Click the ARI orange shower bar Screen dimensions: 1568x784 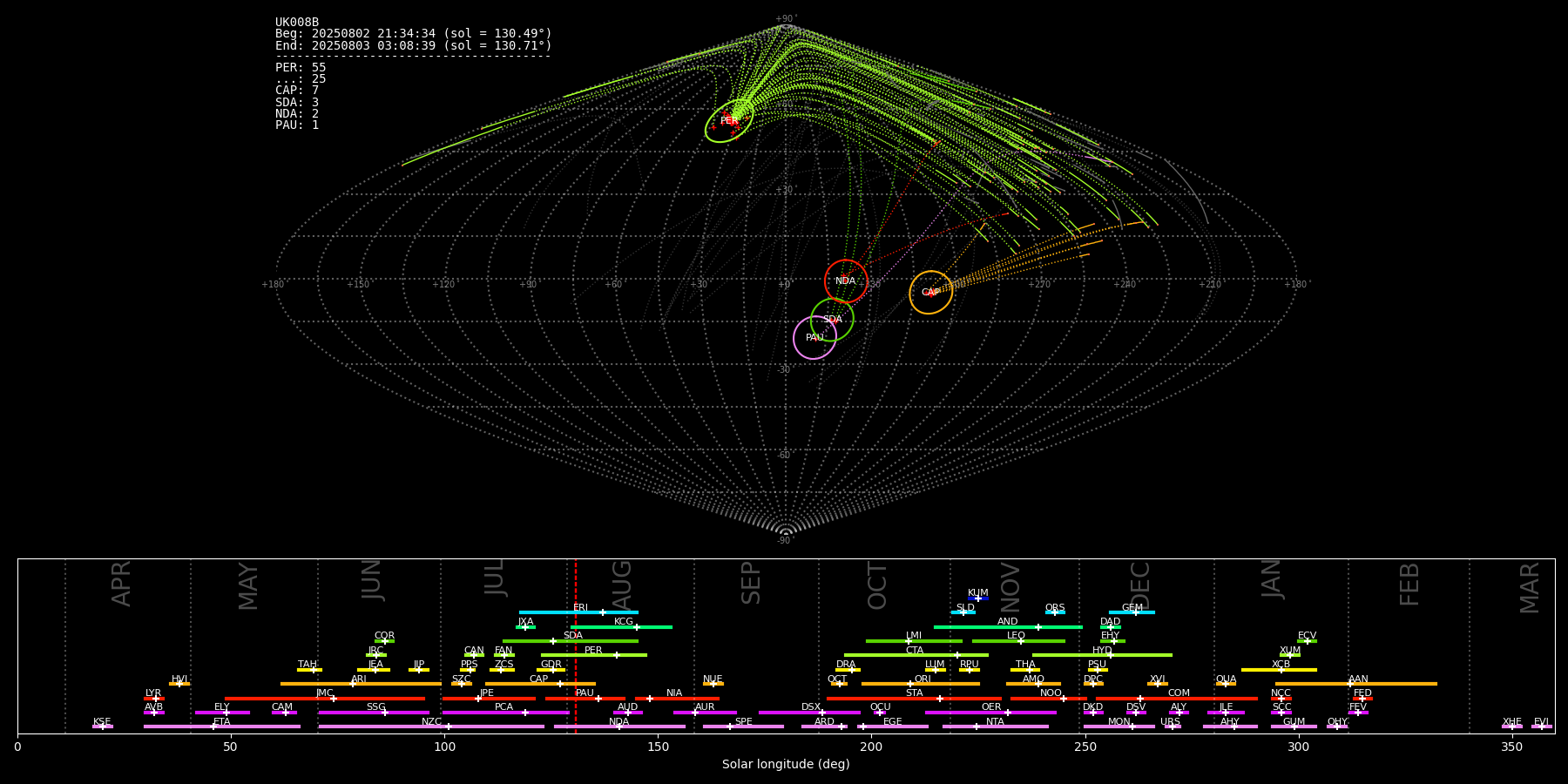coord(361,684)
